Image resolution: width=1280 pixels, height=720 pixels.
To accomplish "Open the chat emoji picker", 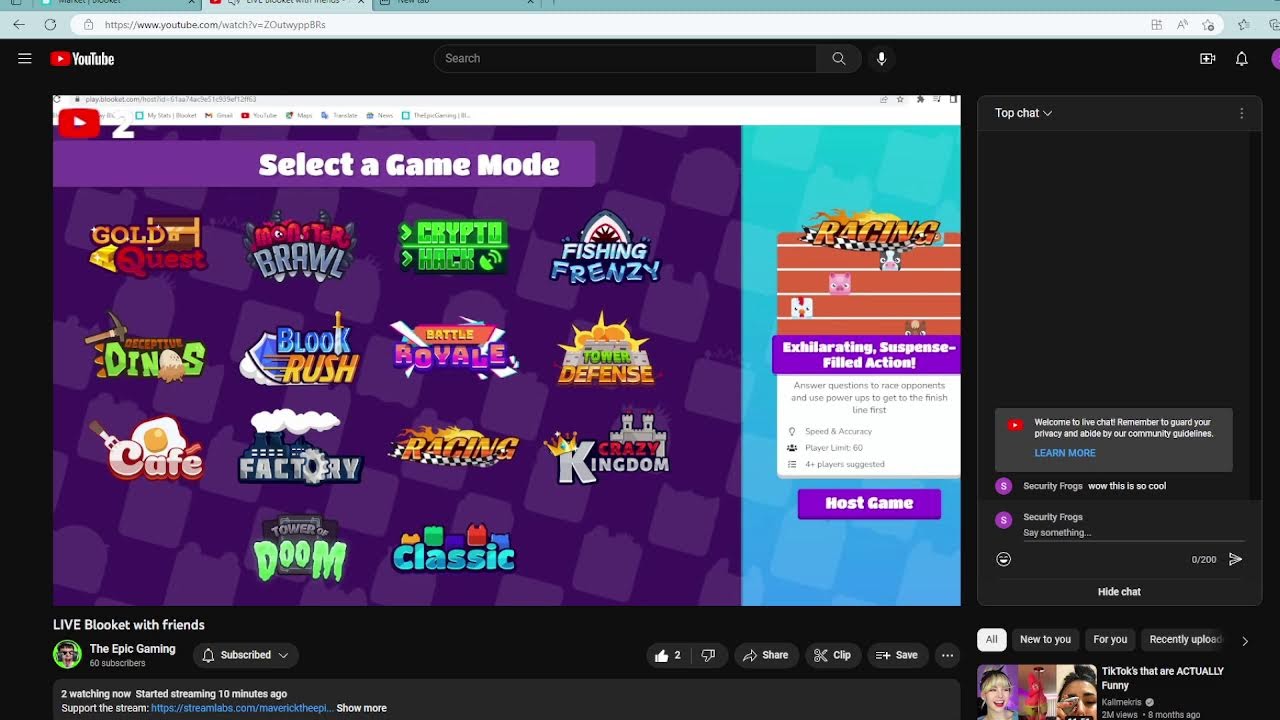I will [1004, 559].
